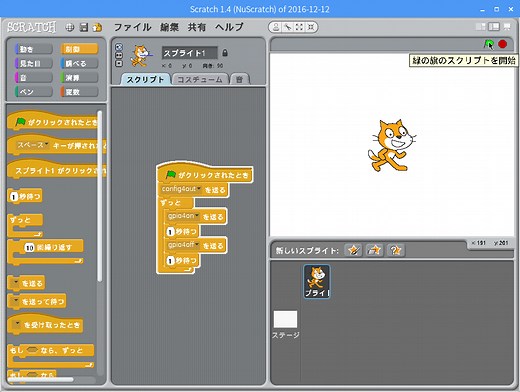Image resolution: width=520 pixels, height=392 pixels.
Task: Open the 共有 menu
Action: click(197, 27)
